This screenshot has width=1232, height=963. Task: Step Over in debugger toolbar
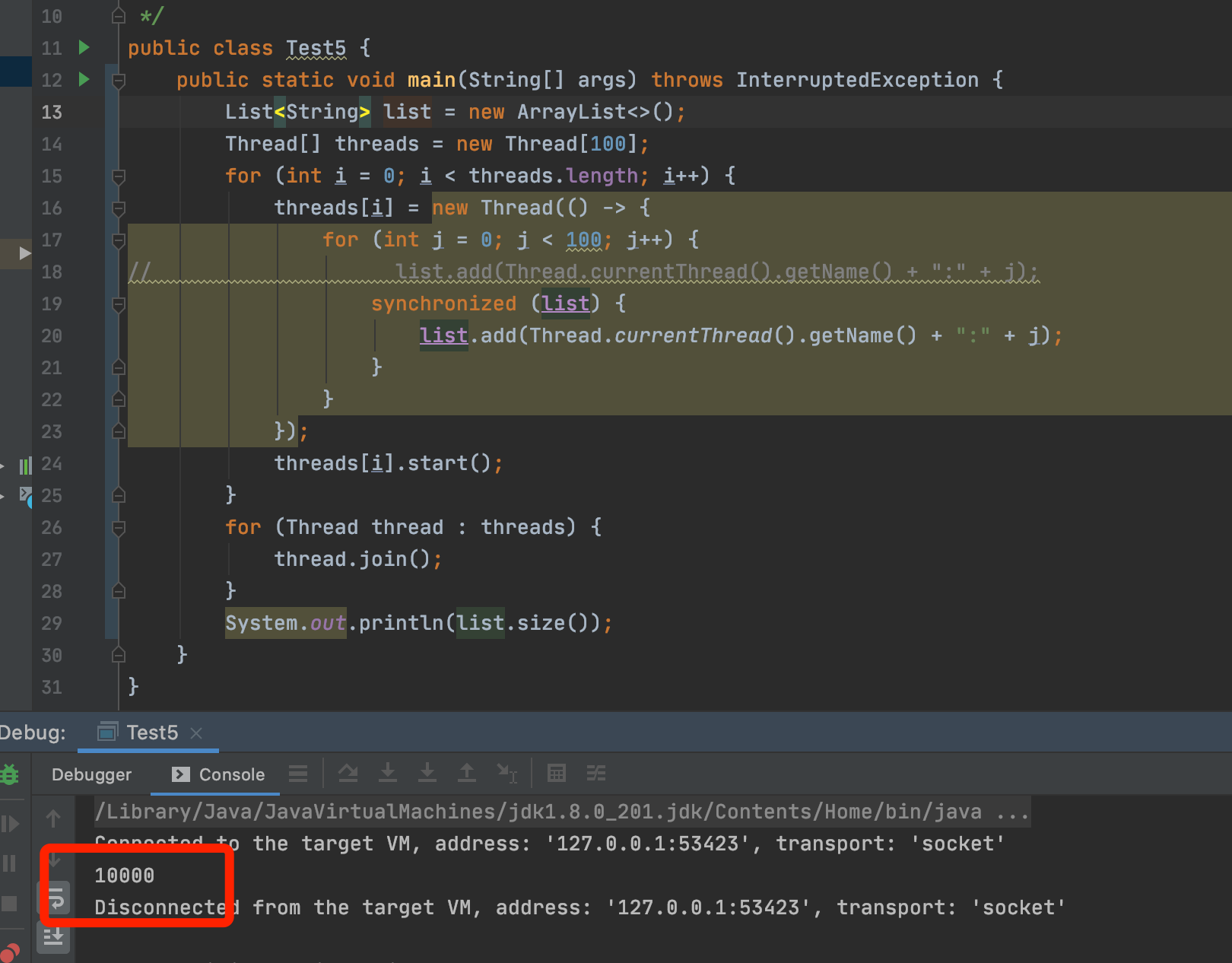pos(348,774)
